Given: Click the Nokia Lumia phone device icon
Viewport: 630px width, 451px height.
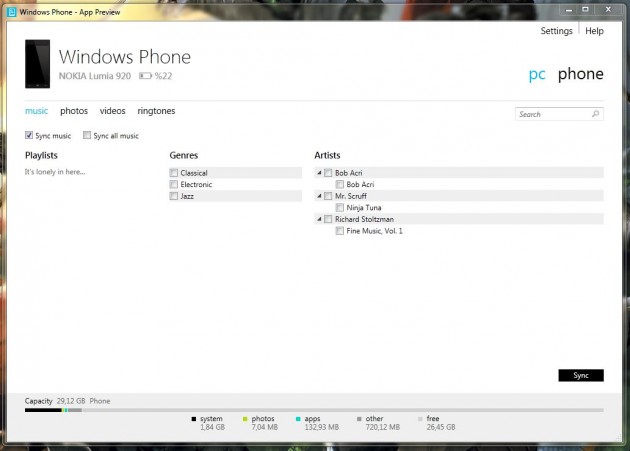Looking at the screenshot, I should coord(37,64).
